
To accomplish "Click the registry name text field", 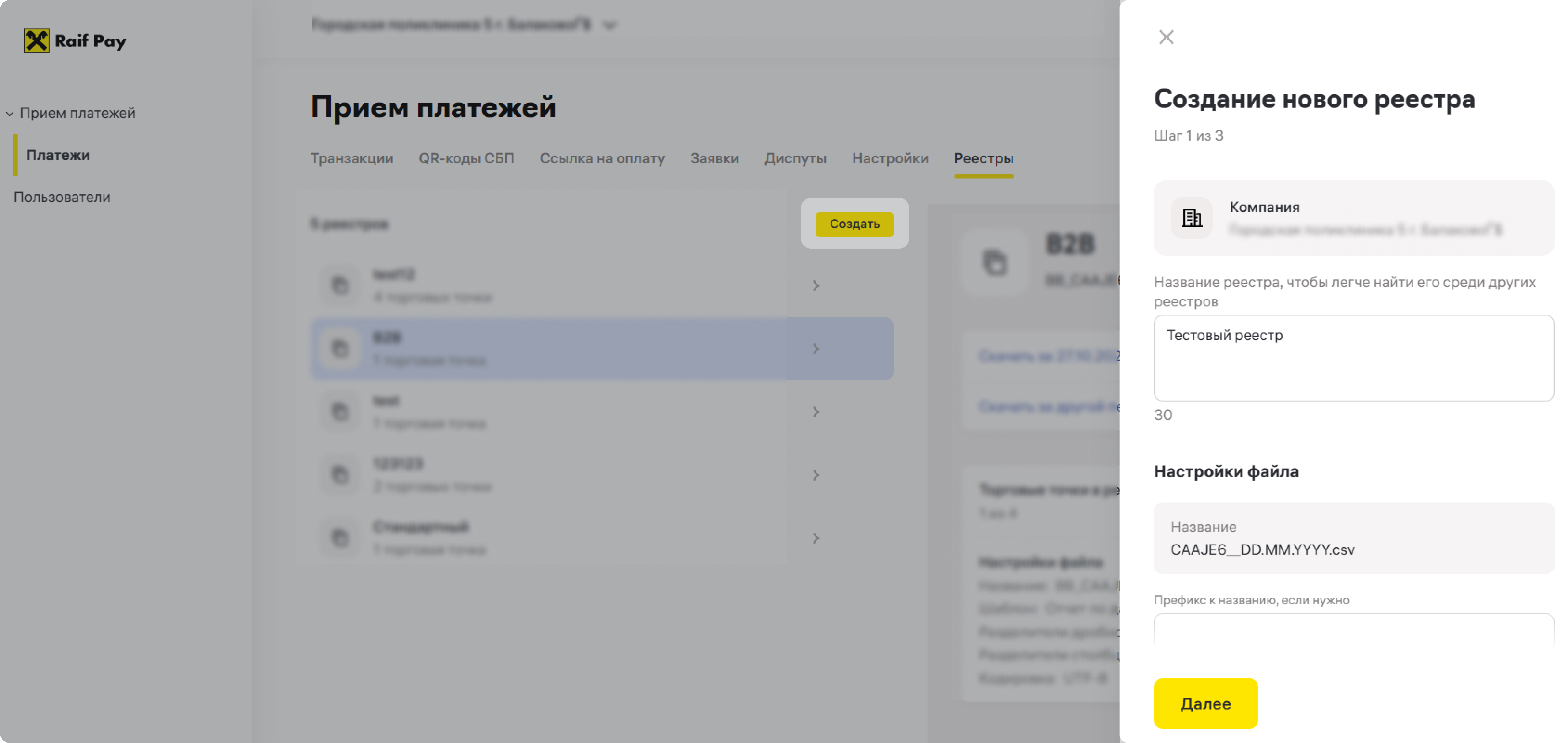I will 1352,357.
